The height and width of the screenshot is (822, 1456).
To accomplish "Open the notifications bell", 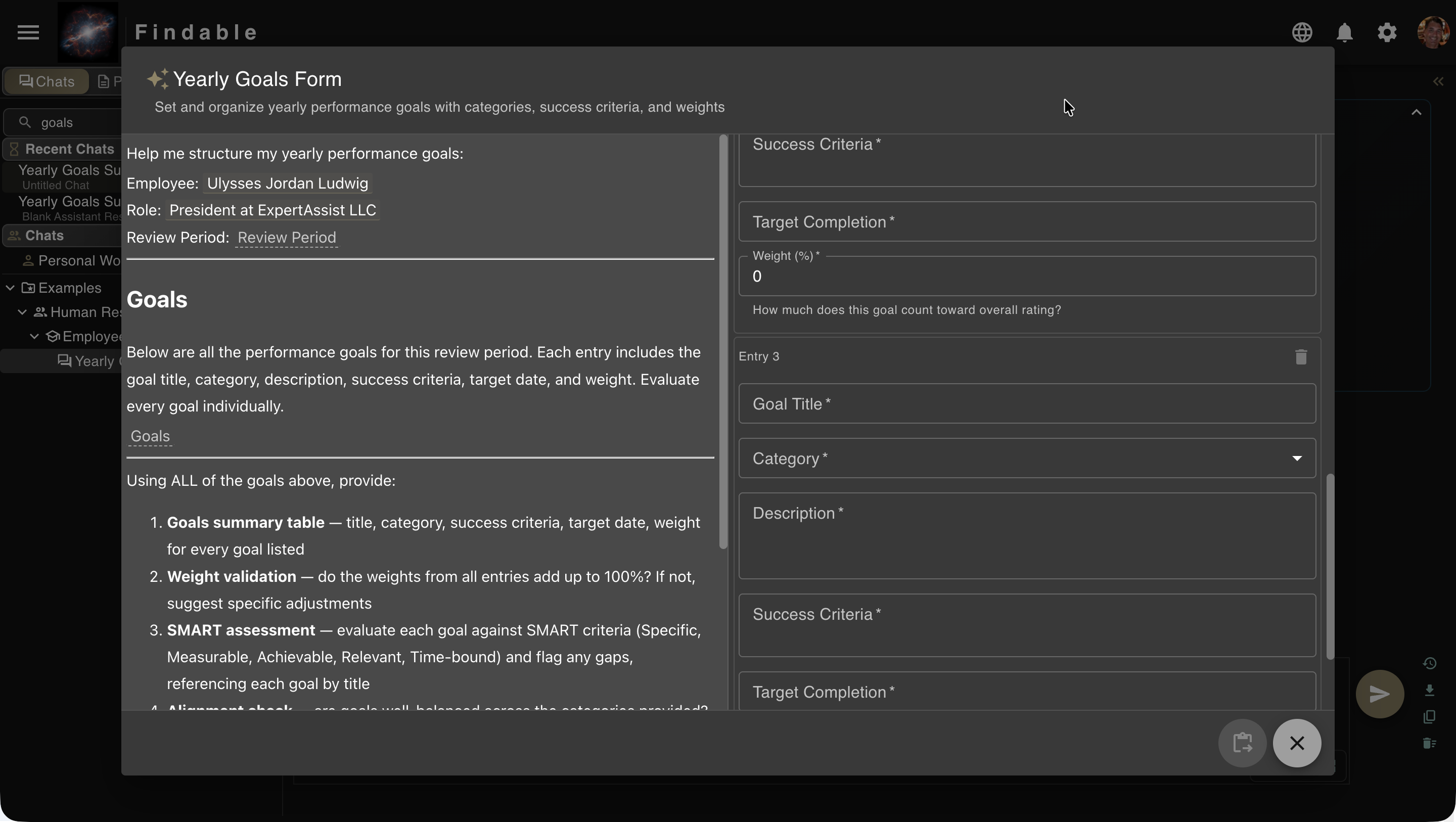I will pyautogui.click(x=1344, y=32).
